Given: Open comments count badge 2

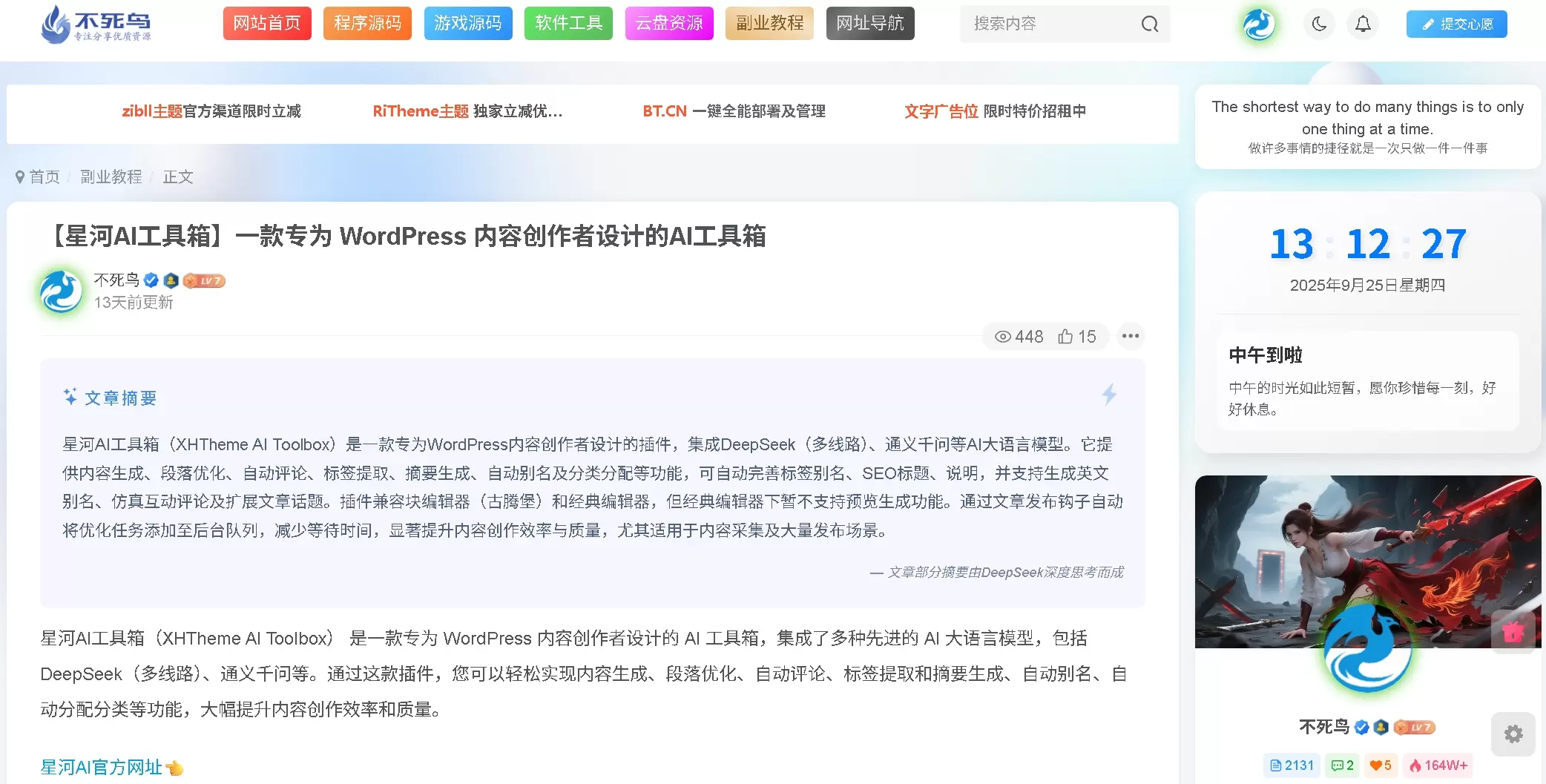Looking at the screenshot, I should [x=1342, y=765].
